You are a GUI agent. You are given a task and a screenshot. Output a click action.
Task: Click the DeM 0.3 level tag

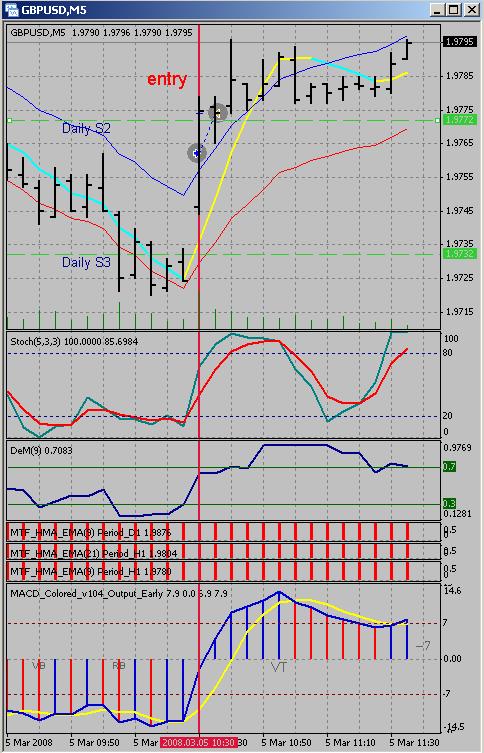(x=449, y=504)
